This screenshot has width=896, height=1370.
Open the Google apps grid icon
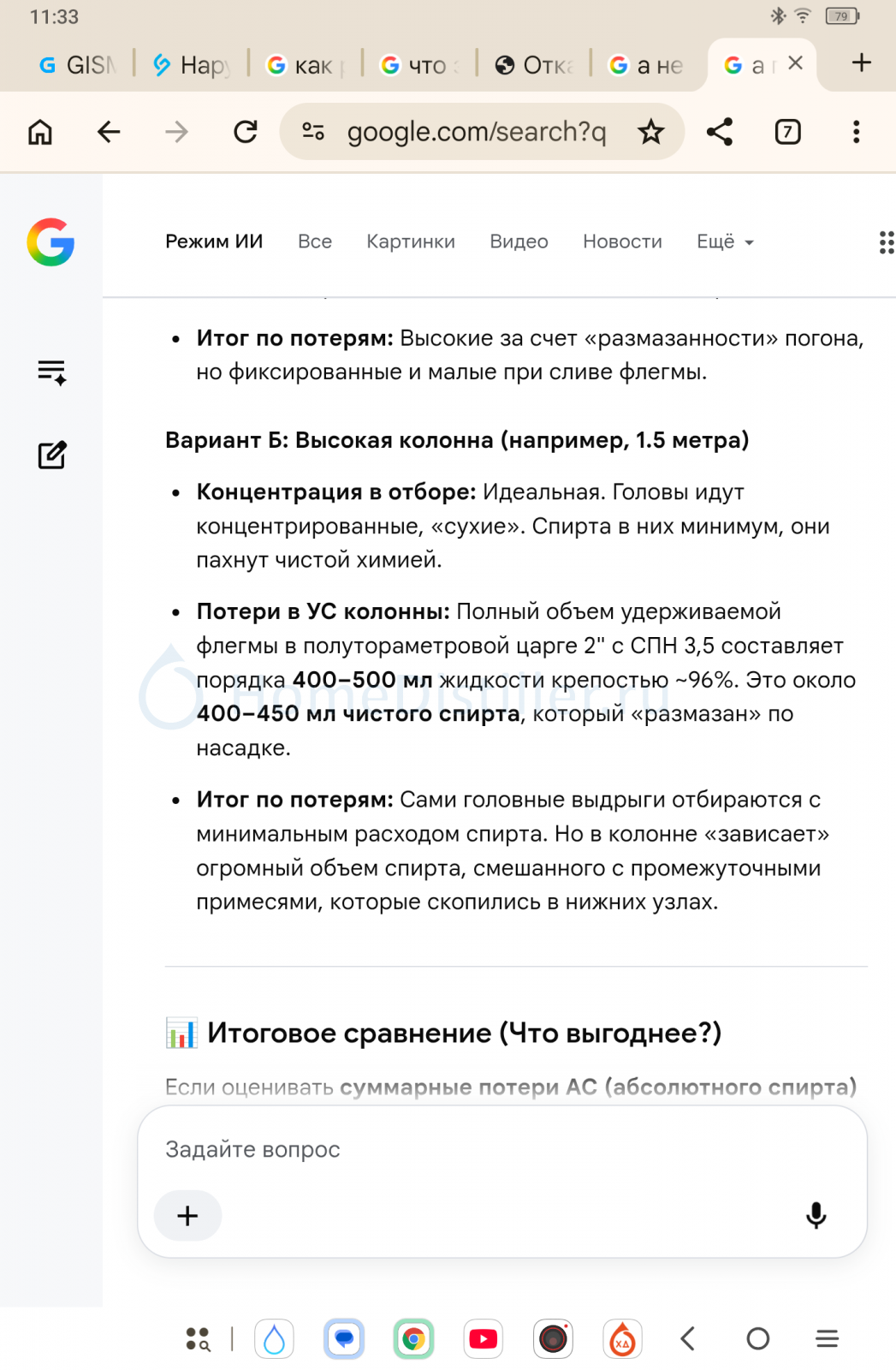coord(886,242)
